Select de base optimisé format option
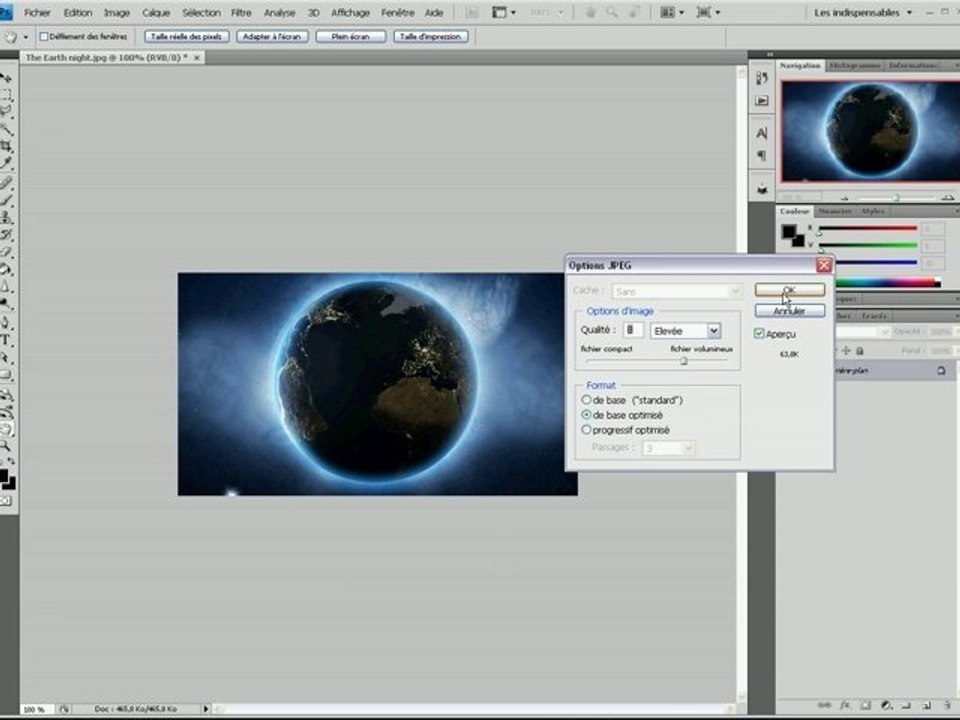The height and width of the screenshot is (720, 960). pos(587,414)
